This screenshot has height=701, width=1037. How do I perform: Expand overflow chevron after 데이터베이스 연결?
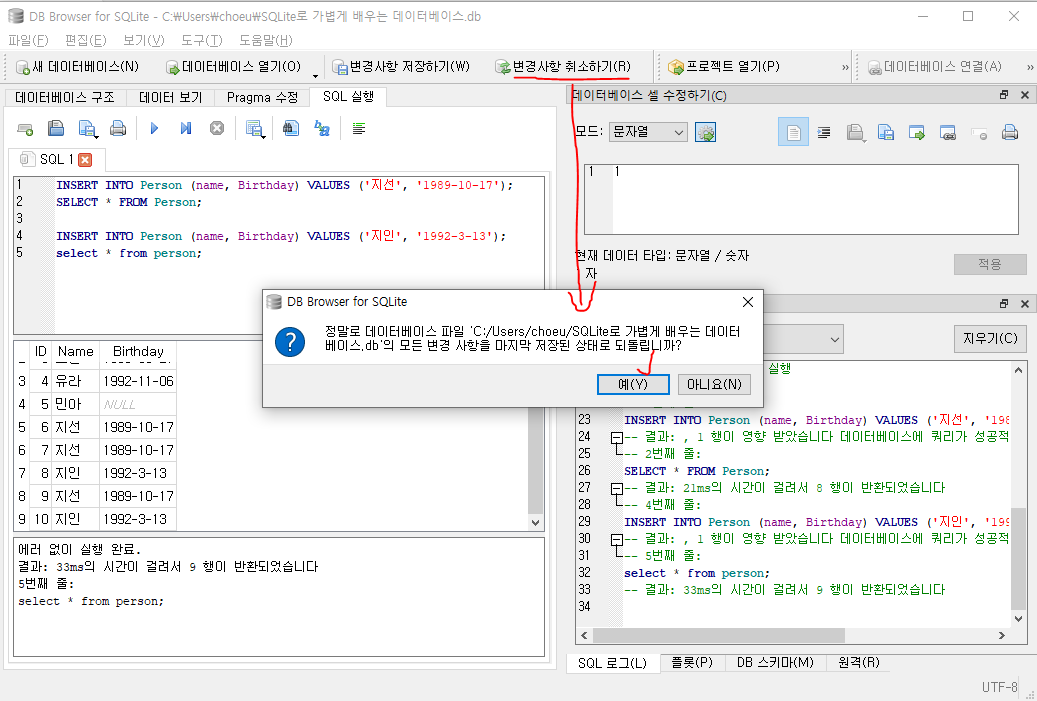[x=1029, y=67]
